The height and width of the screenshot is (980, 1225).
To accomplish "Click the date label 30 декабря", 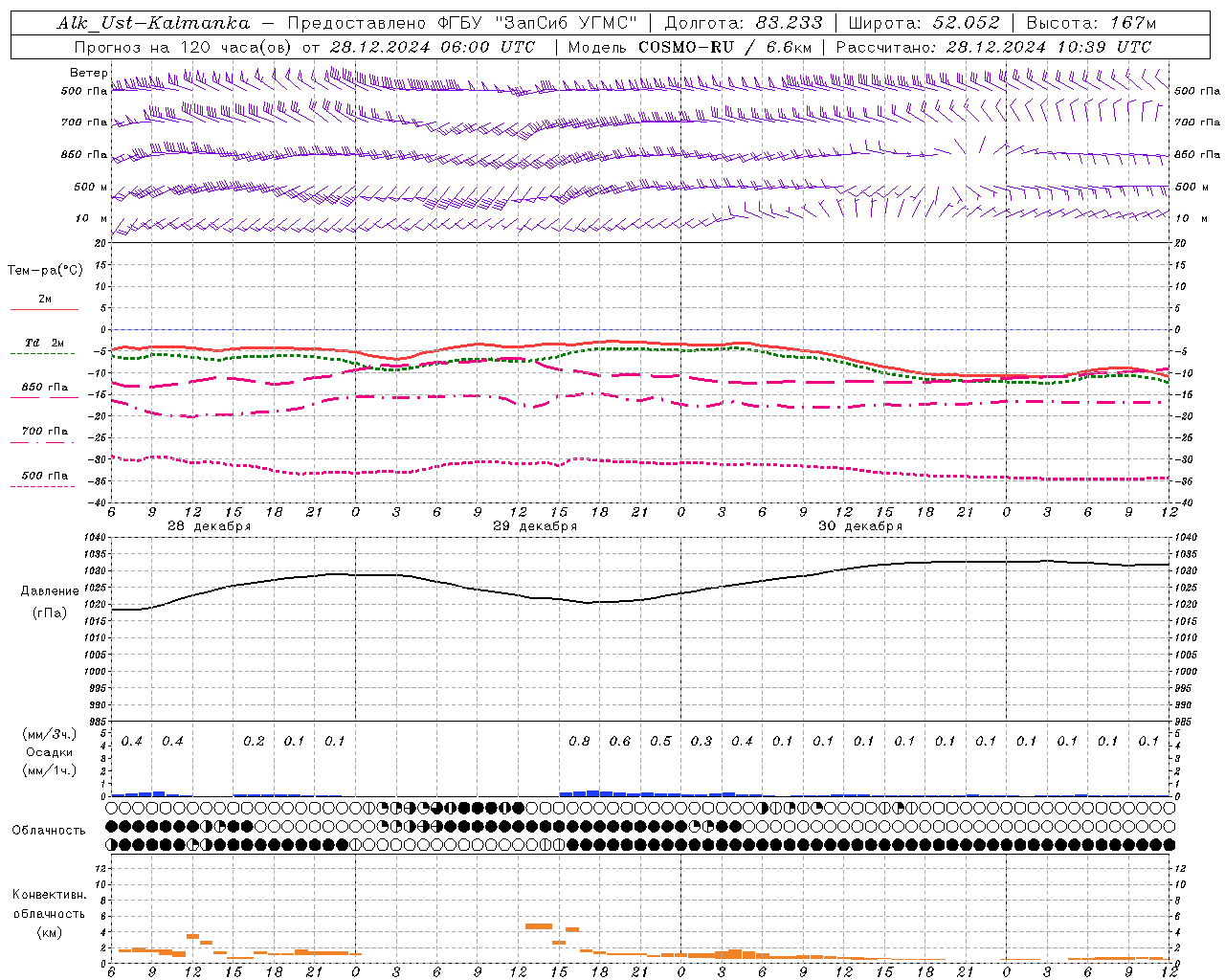I will tap(860, 526).
